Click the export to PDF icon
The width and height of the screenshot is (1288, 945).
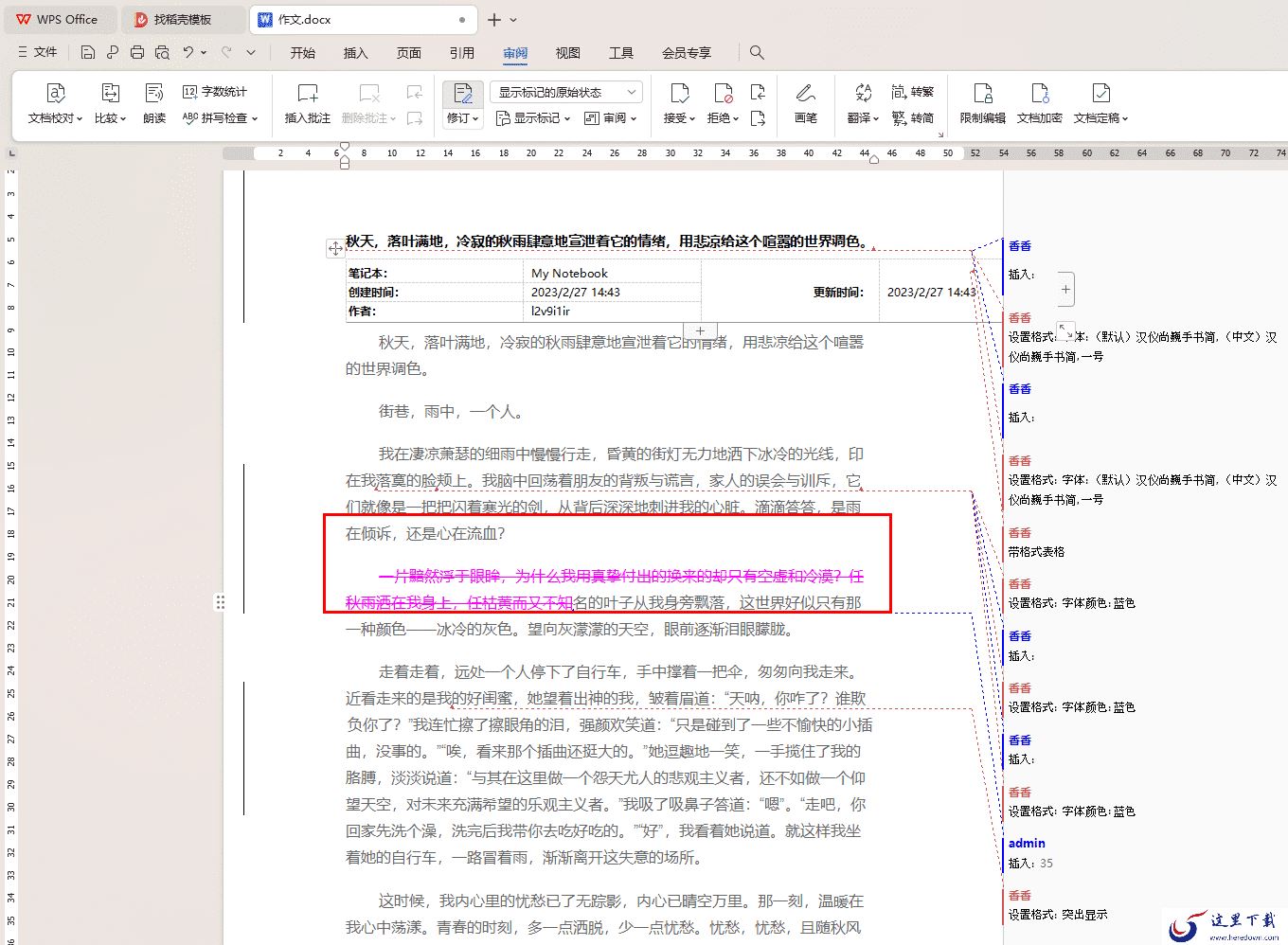click(113, 52)
